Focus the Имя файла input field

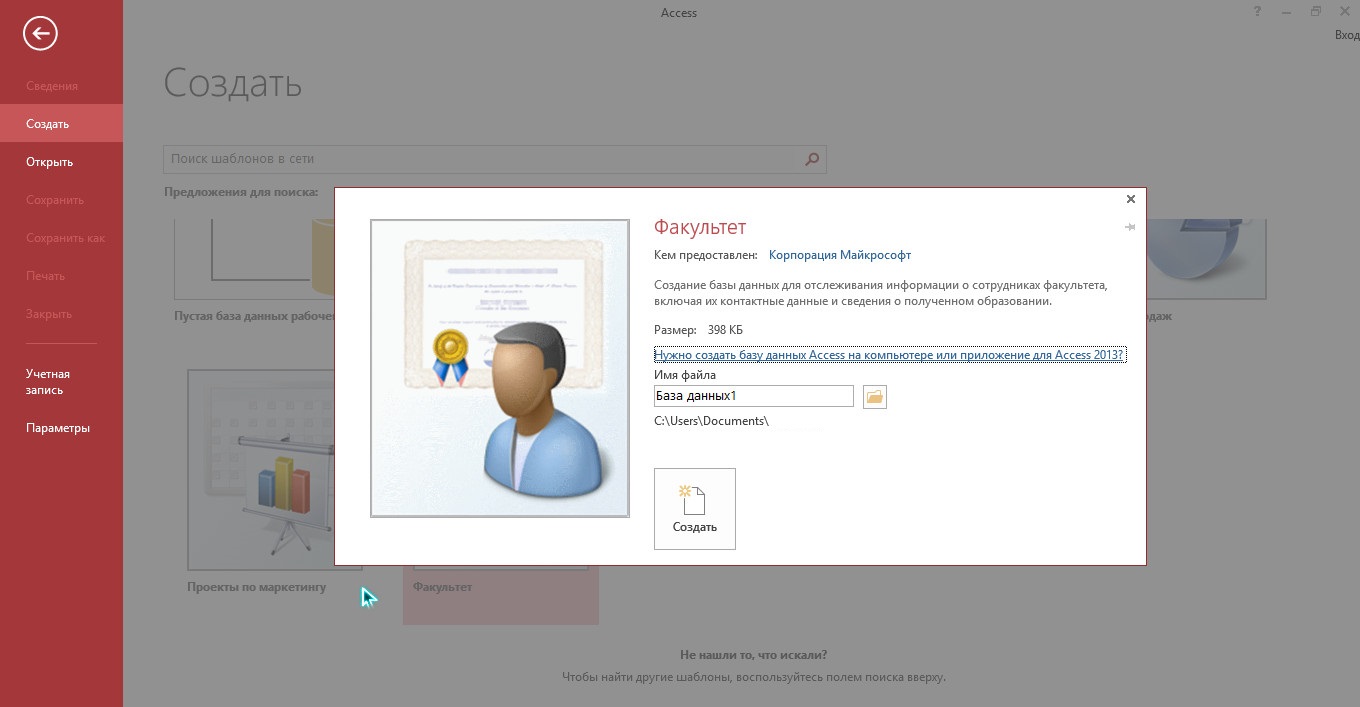point(754,396)
